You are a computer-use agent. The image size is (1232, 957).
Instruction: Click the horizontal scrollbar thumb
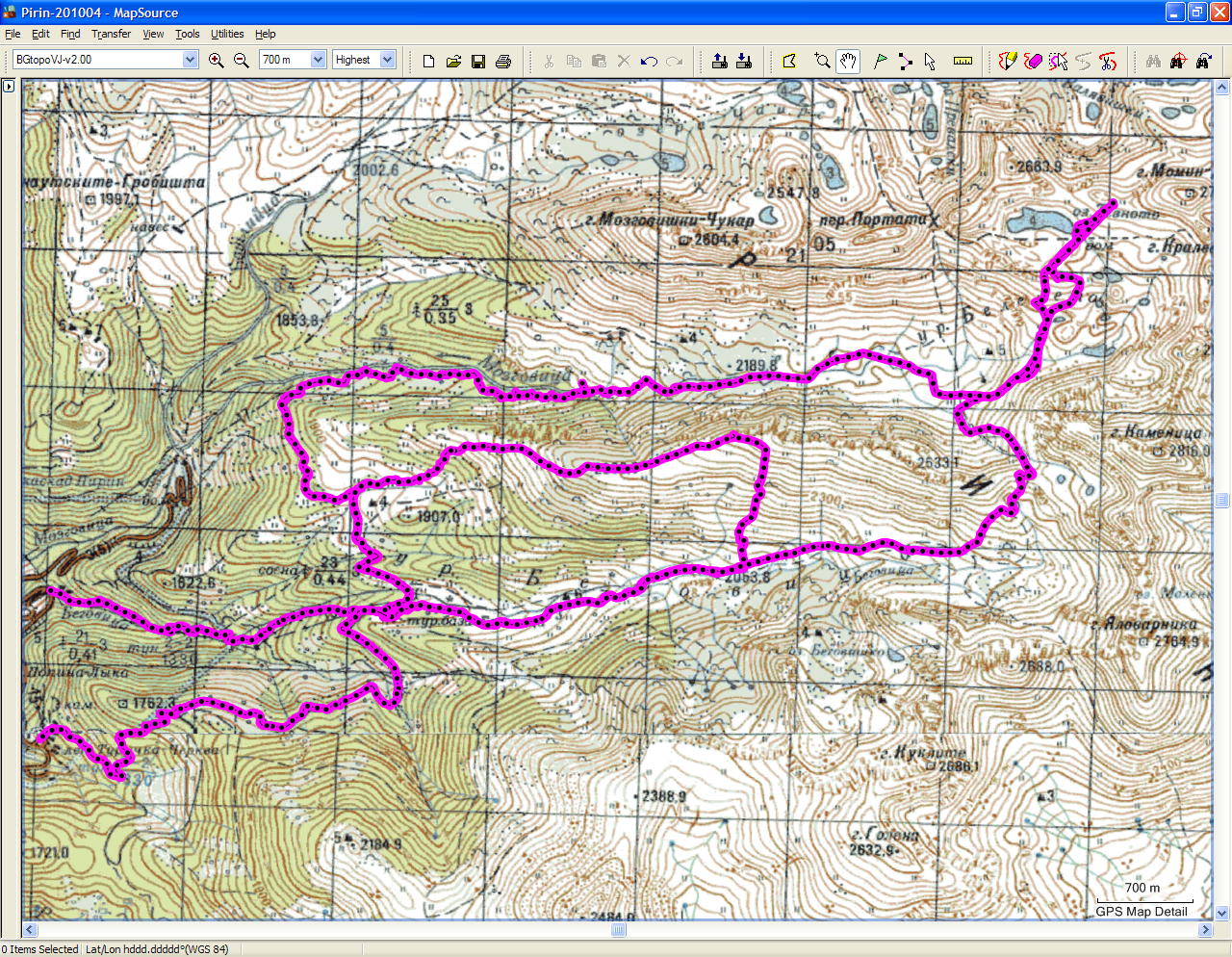(619, 930)
